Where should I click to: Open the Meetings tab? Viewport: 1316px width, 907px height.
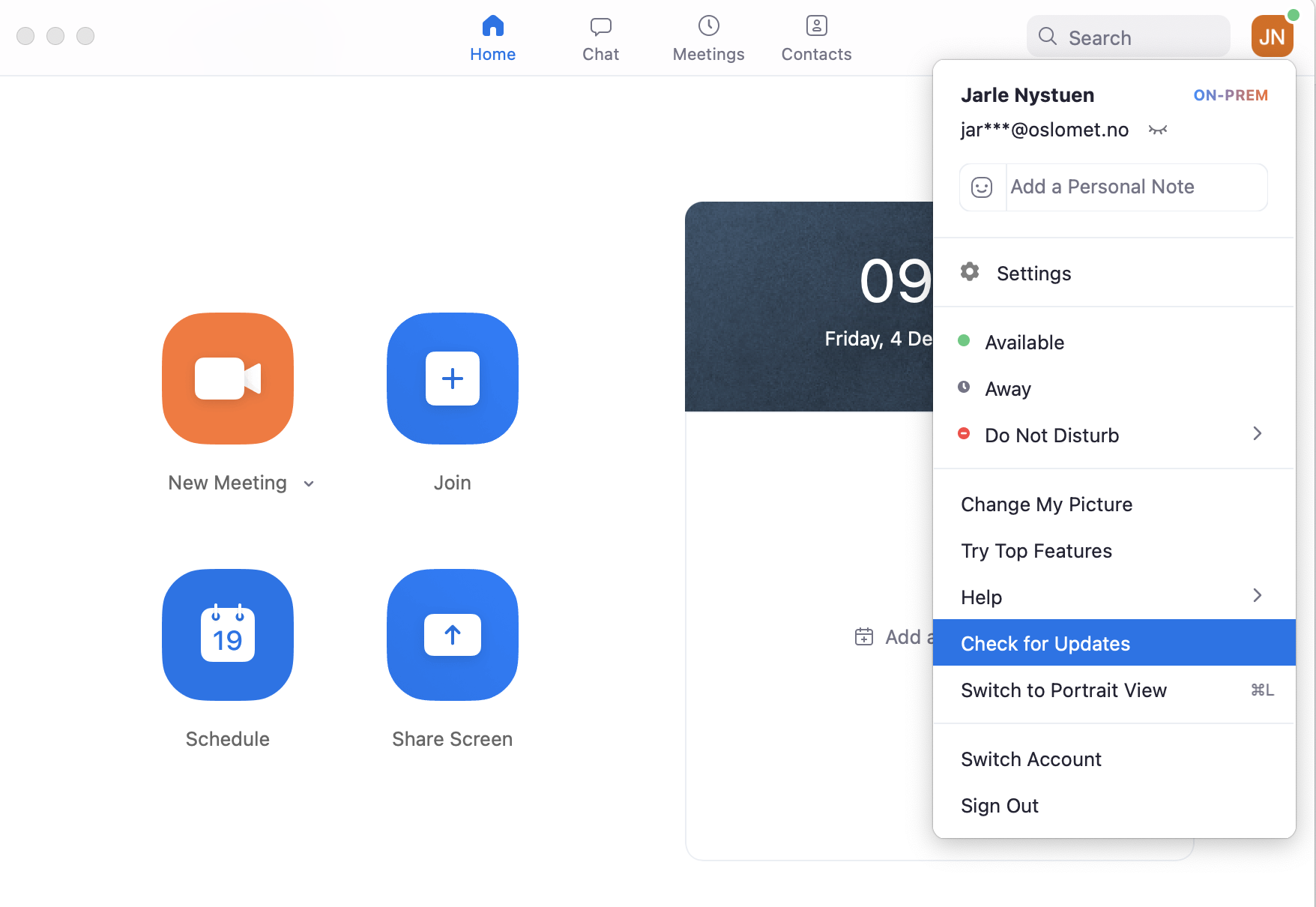click(x=709, y=38)
